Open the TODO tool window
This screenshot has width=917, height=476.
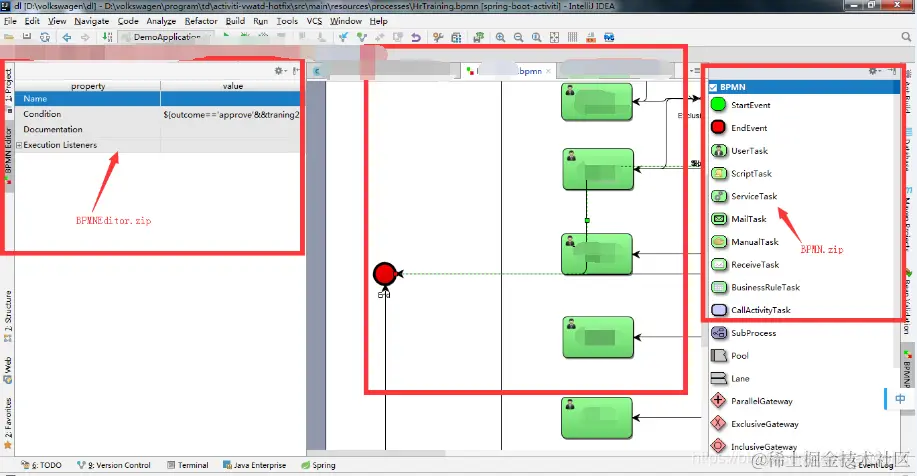coord(42,465)
